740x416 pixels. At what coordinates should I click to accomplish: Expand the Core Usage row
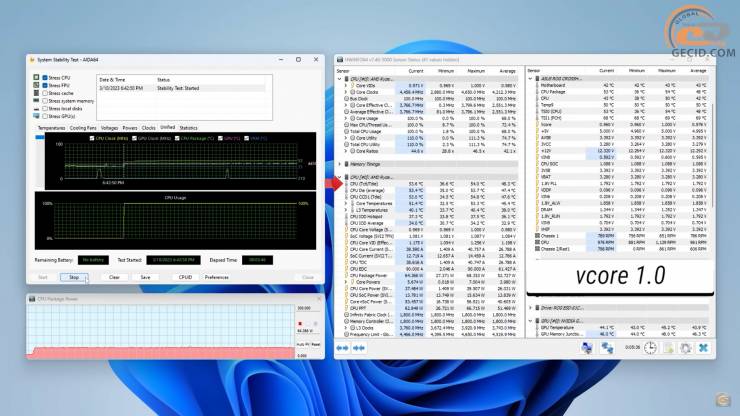point(346,118)
